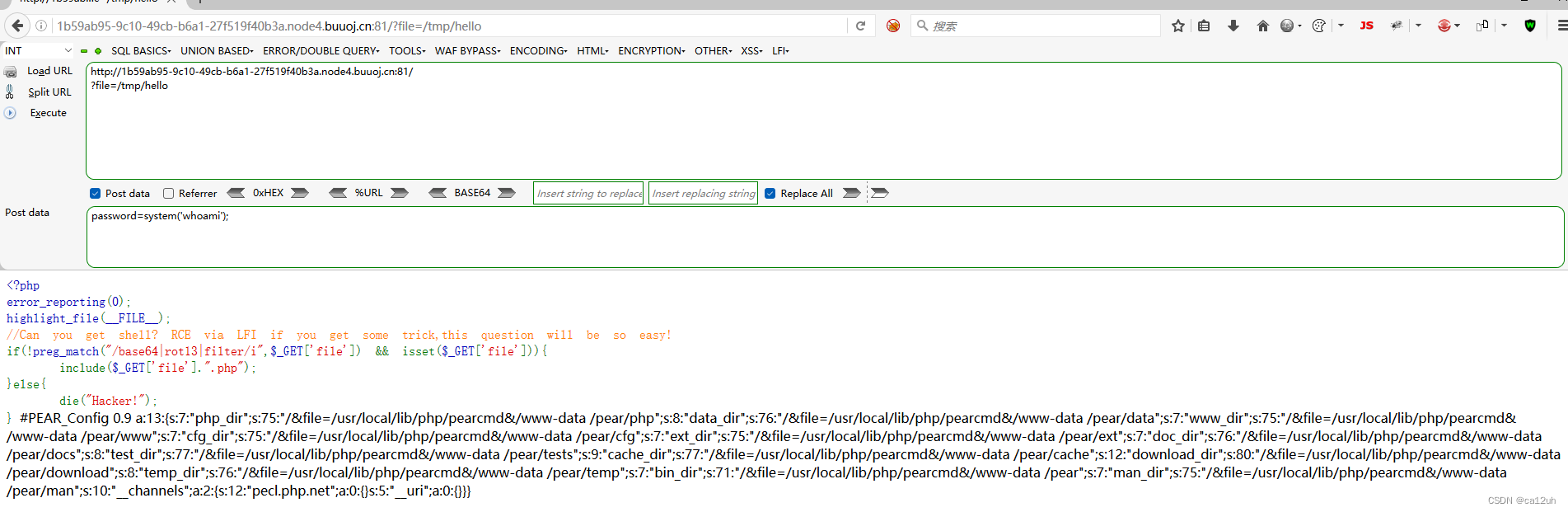This screenshot has width=1568, height=512.
Task: Focus the 'Insert string to replace' field
Action: point(588,193)
